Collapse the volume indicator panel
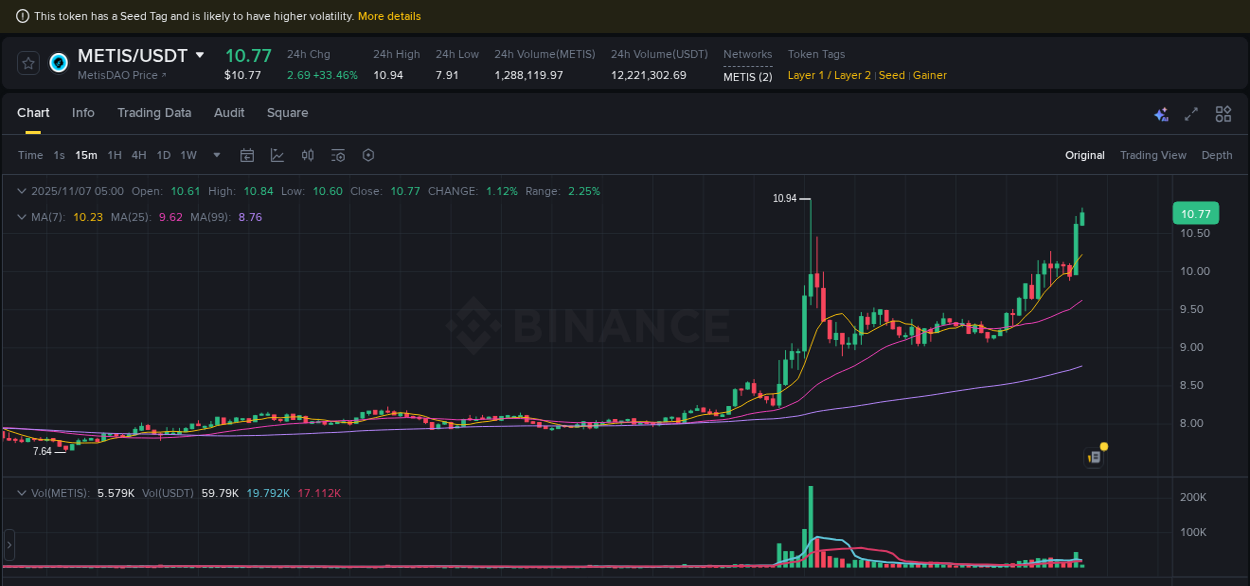This screenshot has width=1250, height=586. 21,492
